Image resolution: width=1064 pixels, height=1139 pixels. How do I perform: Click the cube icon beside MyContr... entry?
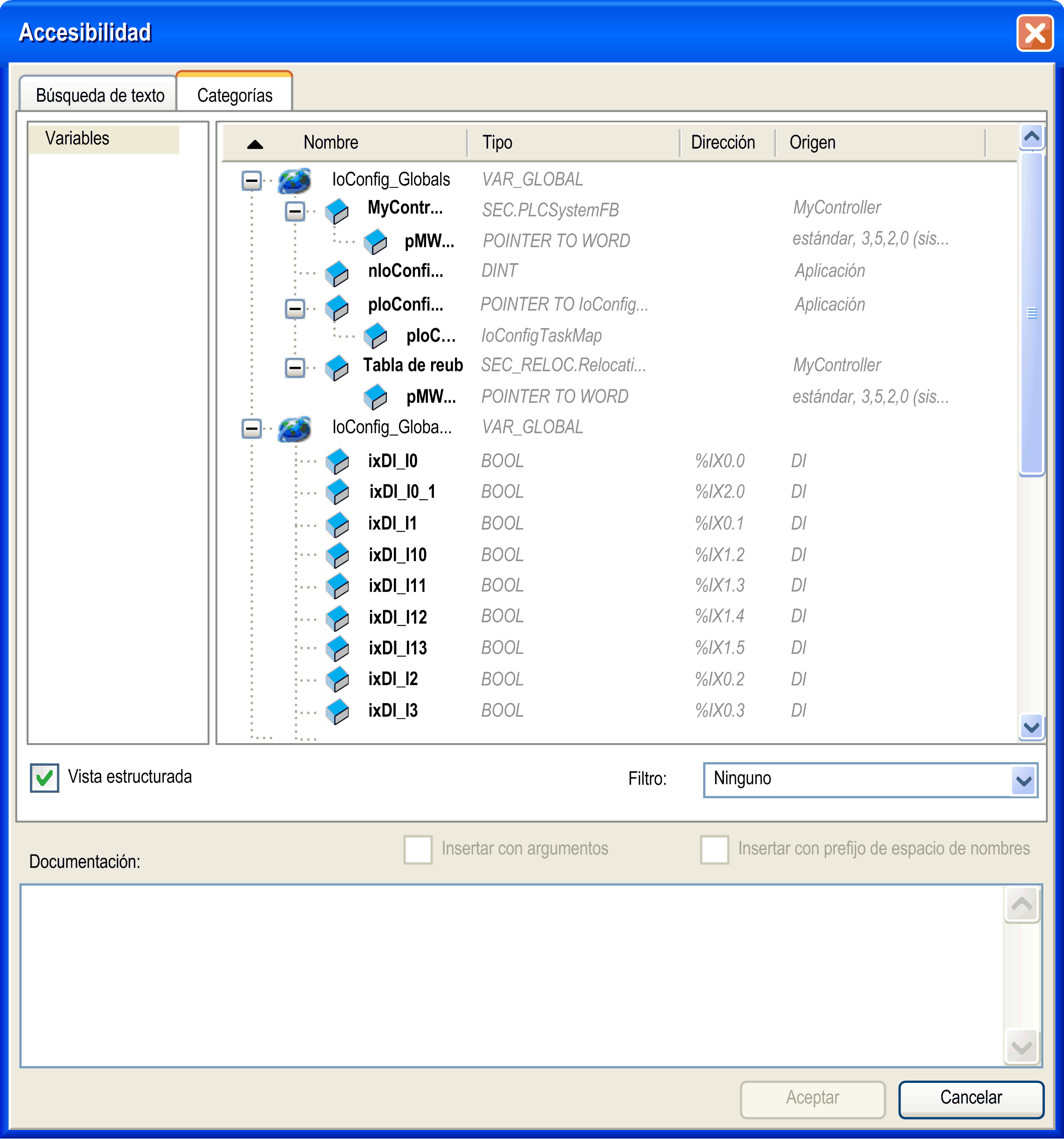point(337,211)
